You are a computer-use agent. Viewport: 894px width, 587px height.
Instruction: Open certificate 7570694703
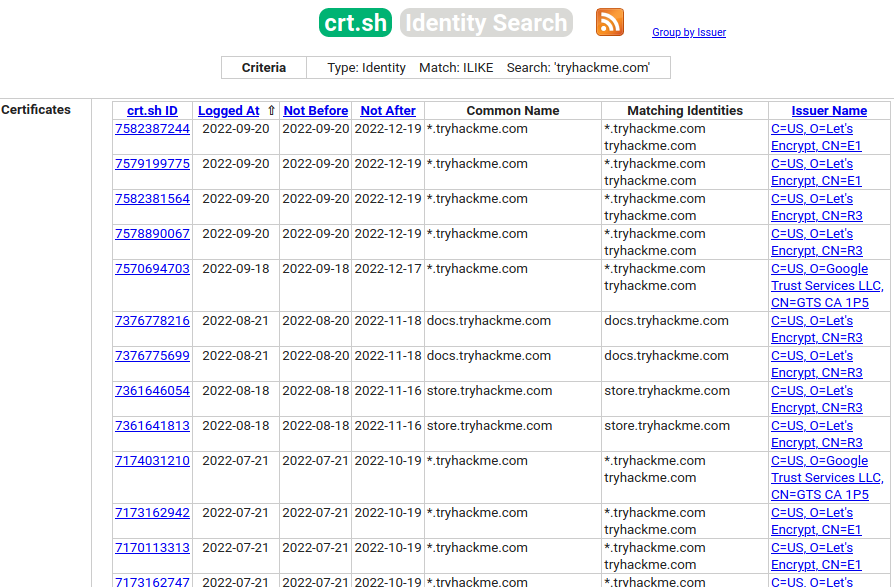[152, 268]
